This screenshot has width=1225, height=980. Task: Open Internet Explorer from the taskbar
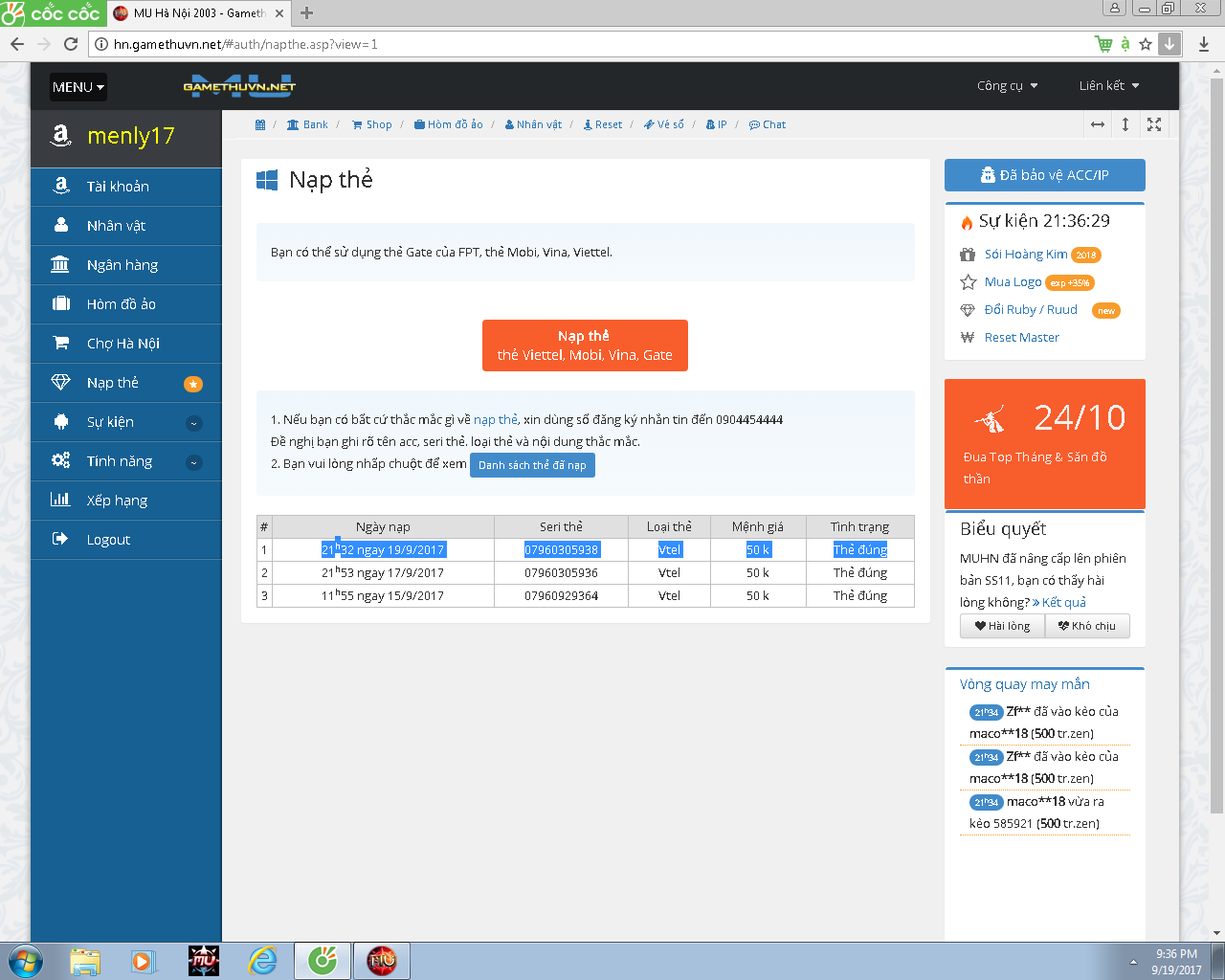pyautogui.click(x=262, y=961)
